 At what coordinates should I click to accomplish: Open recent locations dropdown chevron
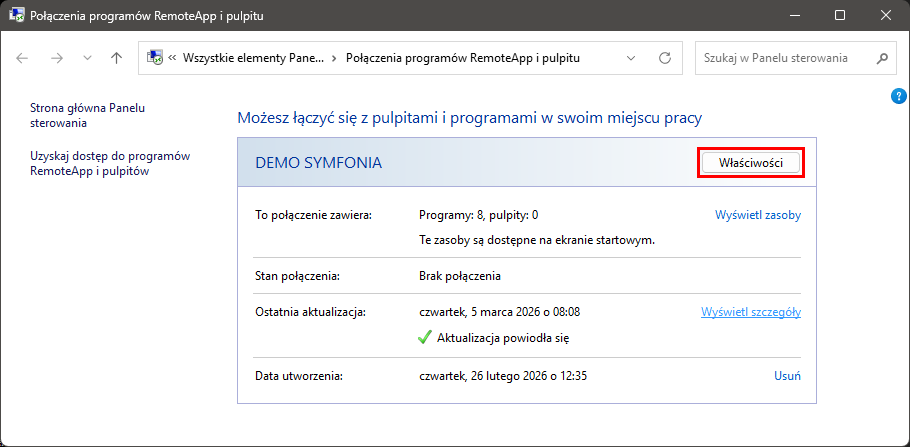pos(87,58)
